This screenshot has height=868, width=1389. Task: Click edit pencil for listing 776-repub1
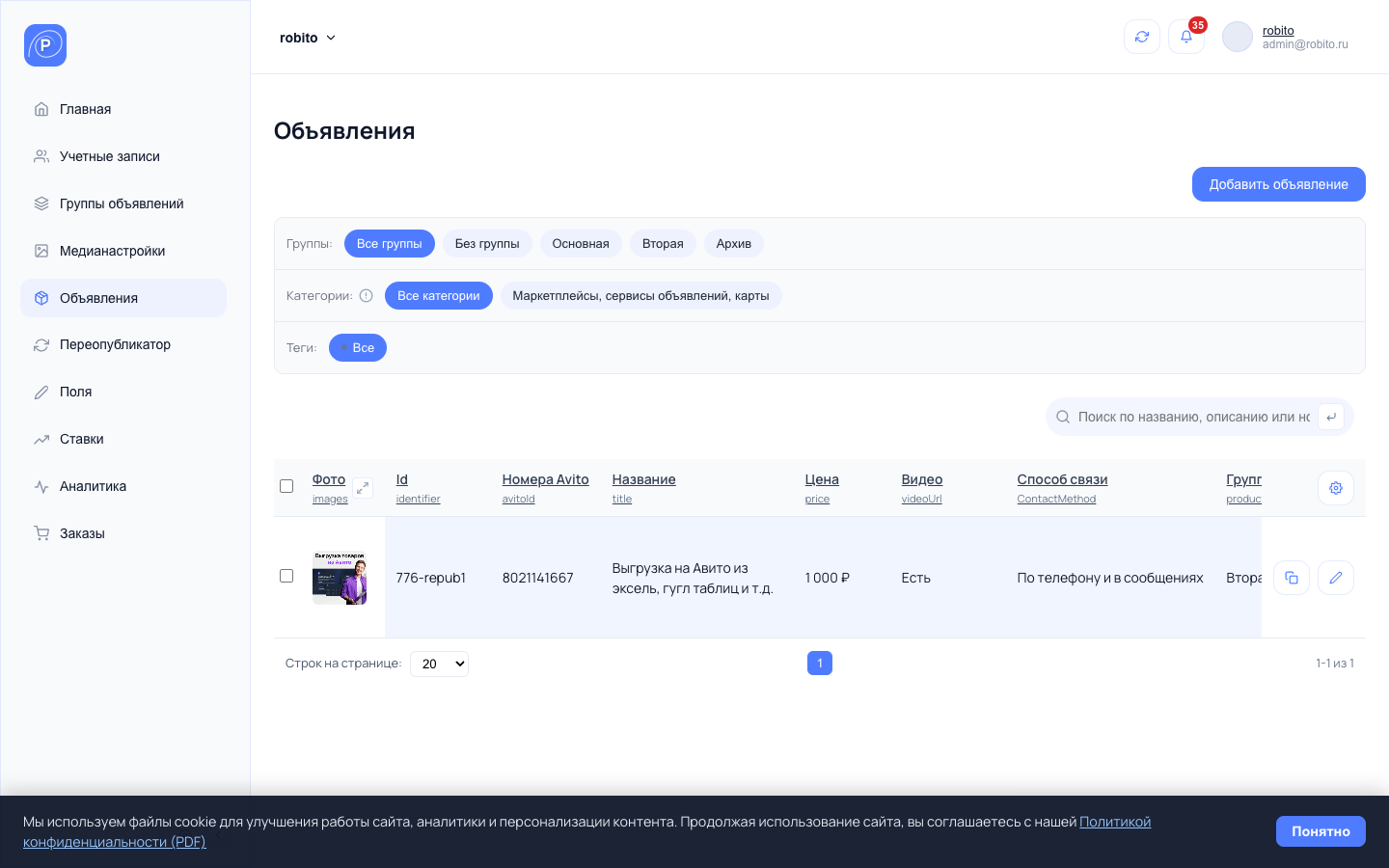pos(1336,578)
